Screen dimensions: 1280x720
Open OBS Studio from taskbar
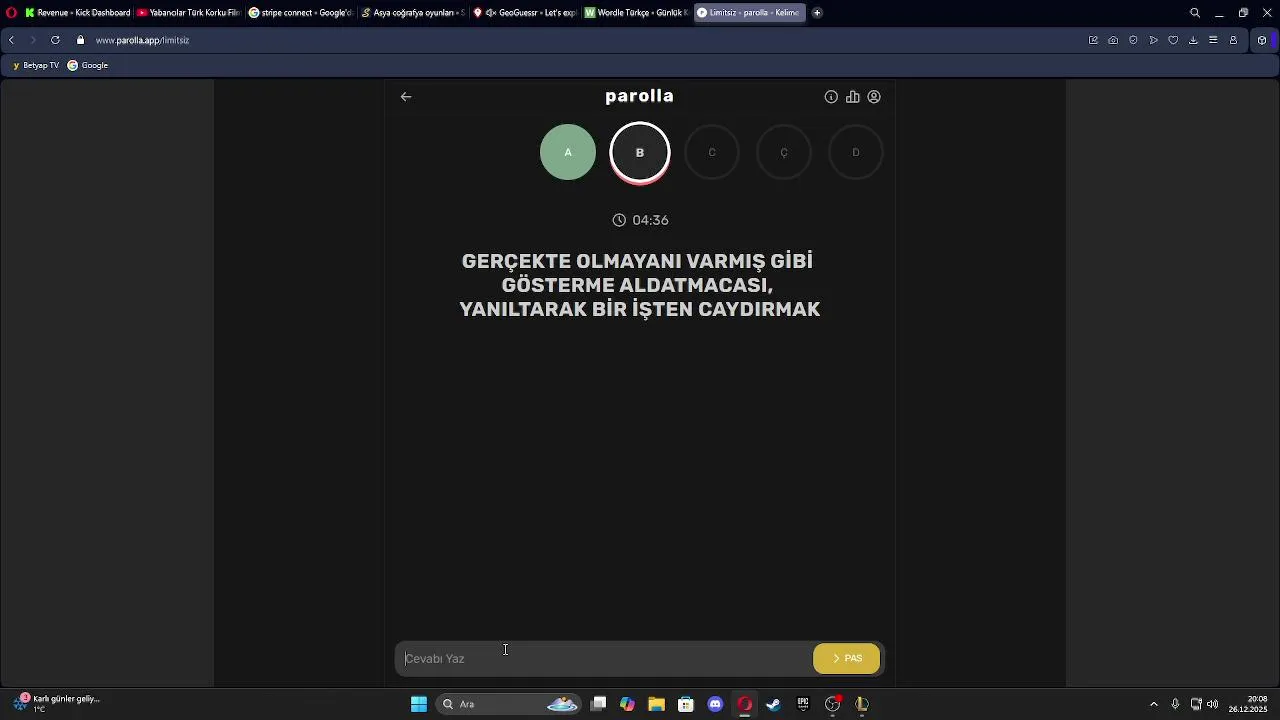pos(833,704)
